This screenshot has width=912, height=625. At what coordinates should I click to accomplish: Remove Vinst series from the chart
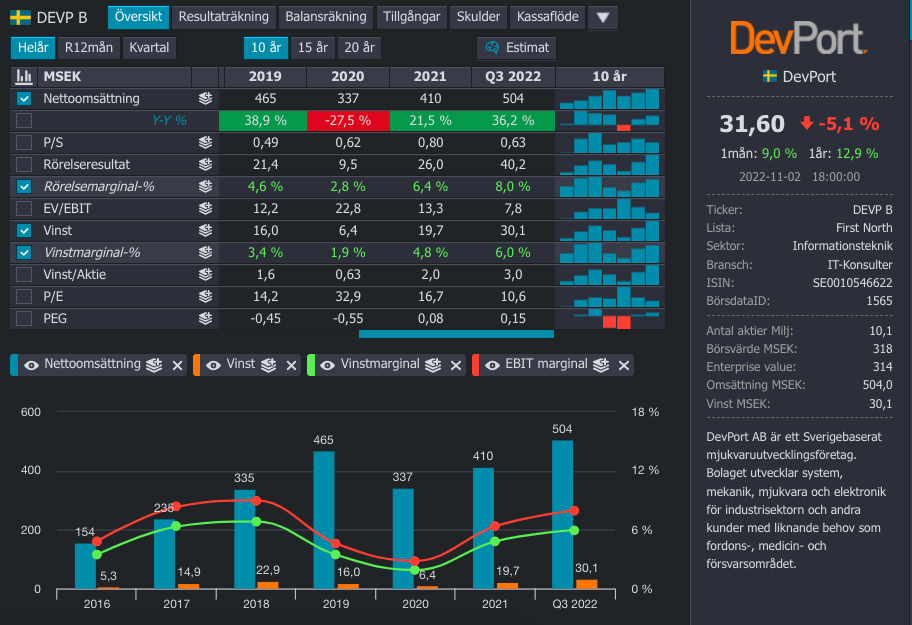tap(292, 365)
